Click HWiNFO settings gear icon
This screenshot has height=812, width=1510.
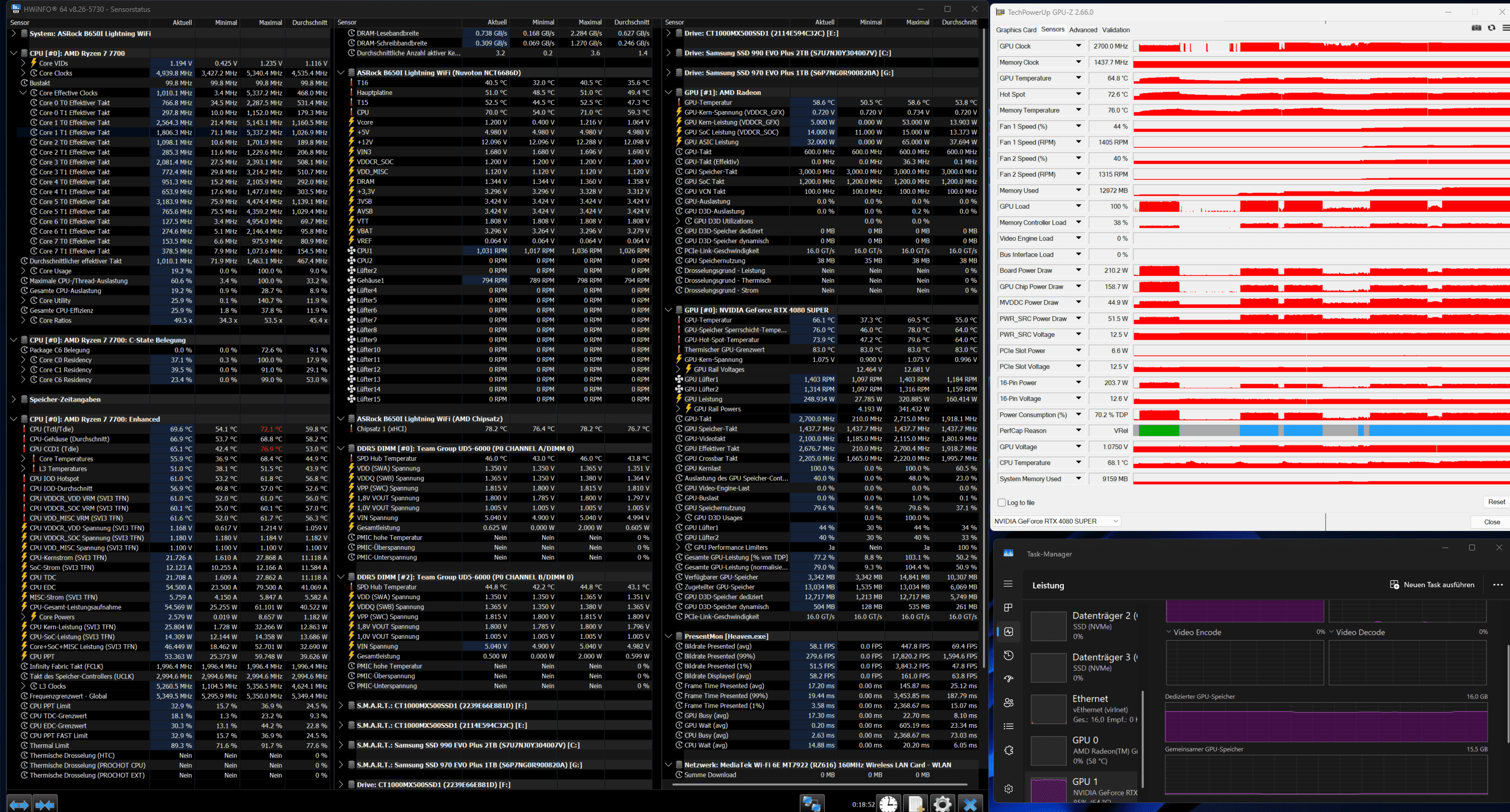(943, 804)
